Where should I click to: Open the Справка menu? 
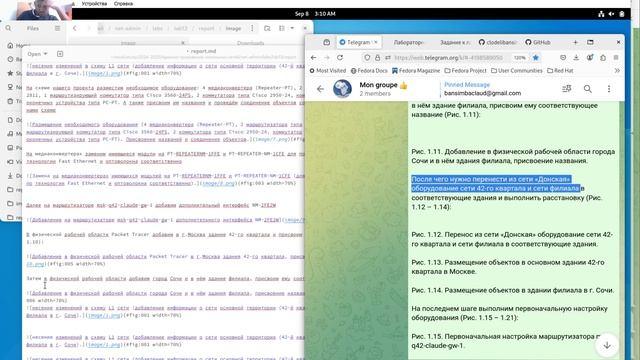tap(123, 3)
